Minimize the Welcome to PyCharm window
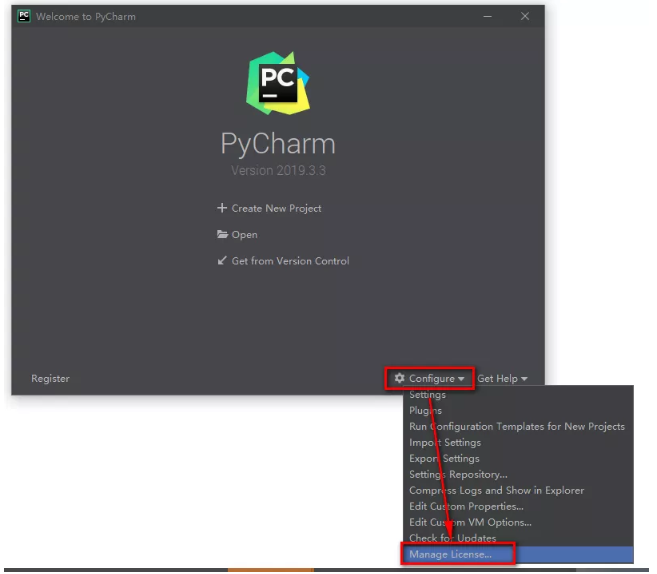Viewport: 657px width, 574px height. 488,16
